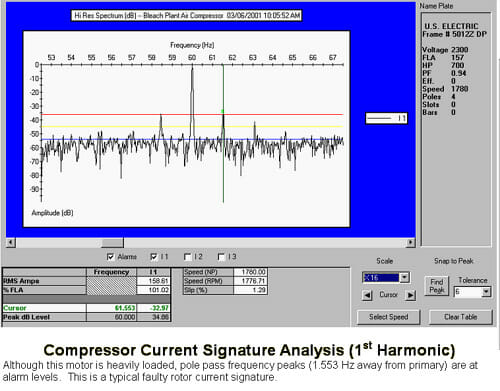Open the Scale x16 dropdown
The width and height of the screenshot is (500, 391).
(405, 277)
